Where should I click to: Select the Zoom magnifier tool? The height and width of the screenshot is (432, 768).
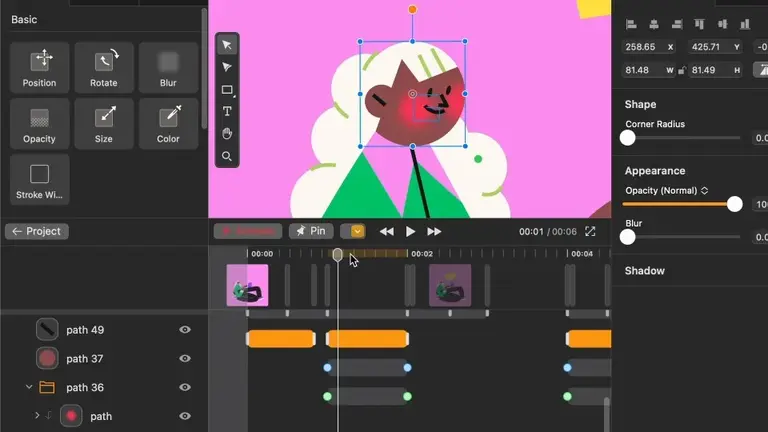pyautogui.click(x=227, y=156)
